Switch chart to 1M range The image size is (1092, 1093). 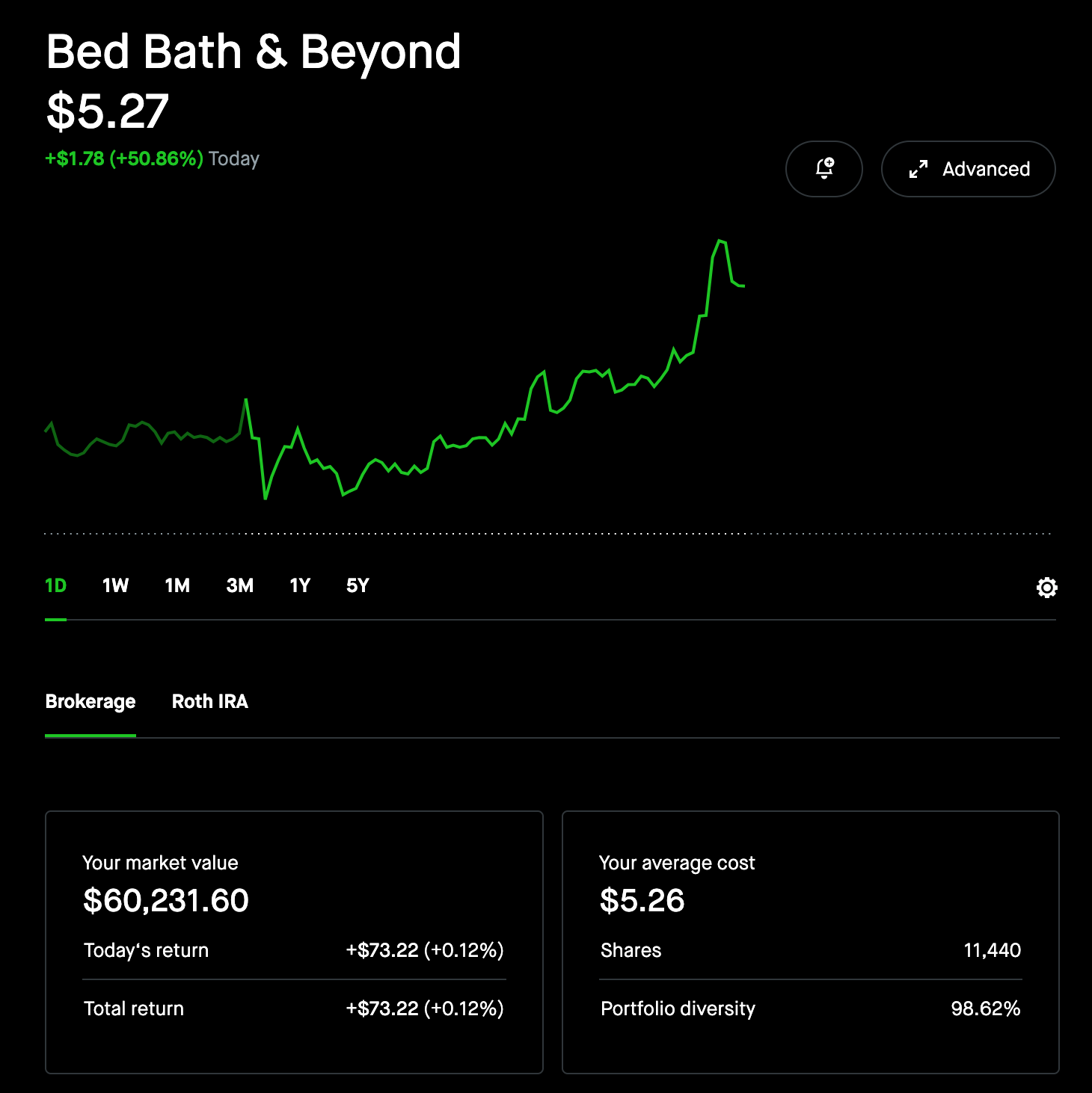point(177,585)
